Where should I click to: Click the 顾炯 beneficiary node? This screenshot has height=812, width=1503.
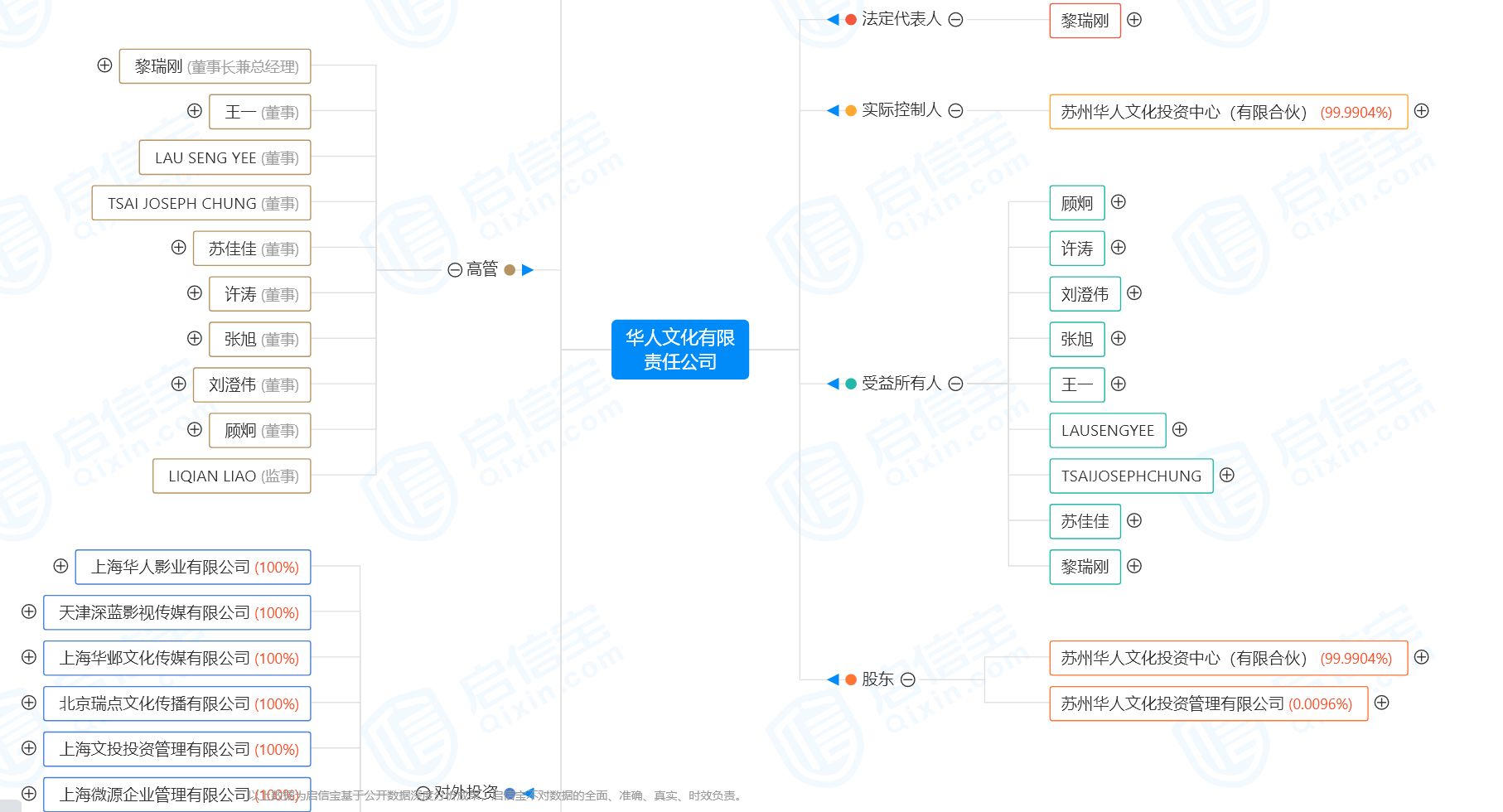point(1076,203)
